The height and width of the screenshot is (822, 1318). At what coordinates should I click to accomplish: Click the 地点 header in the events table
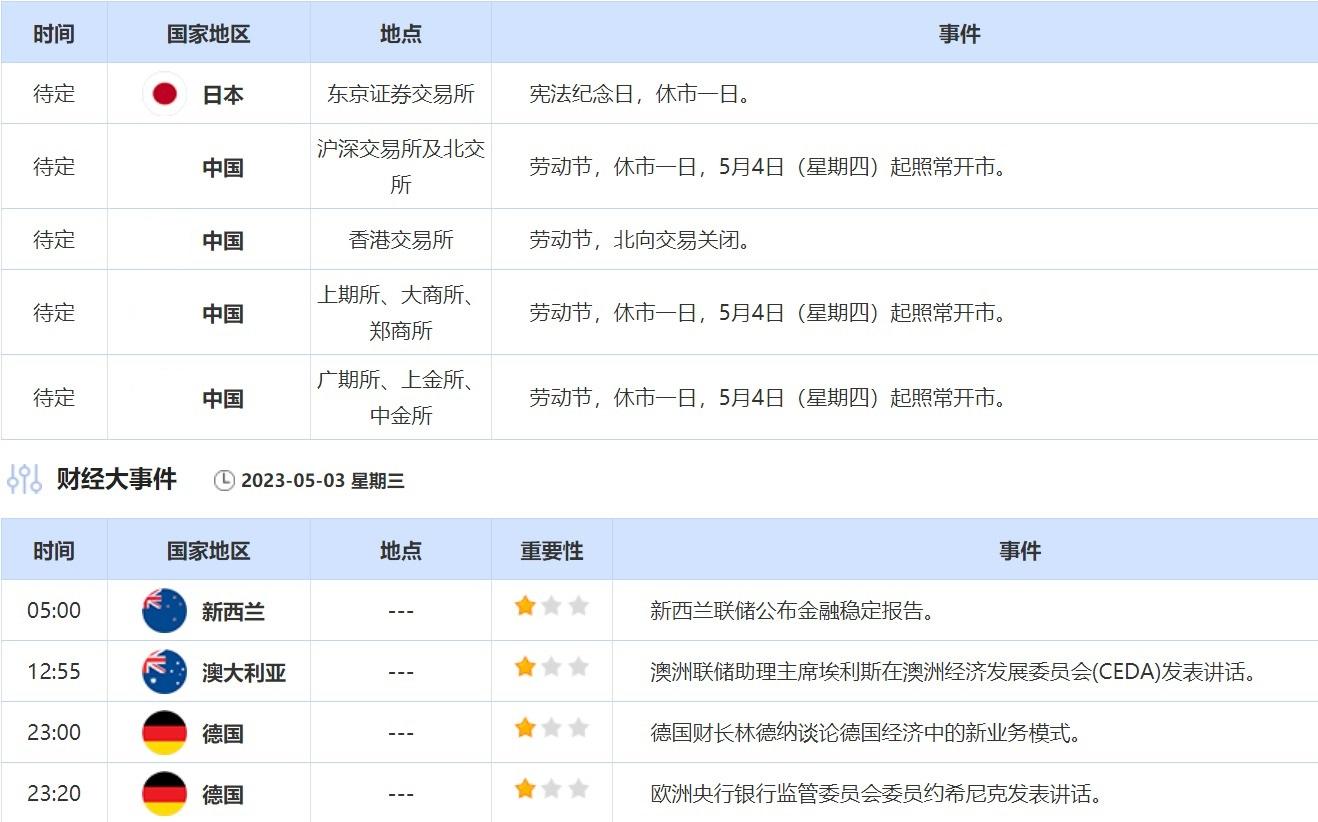pyautogui.click(x=400, y=550)
